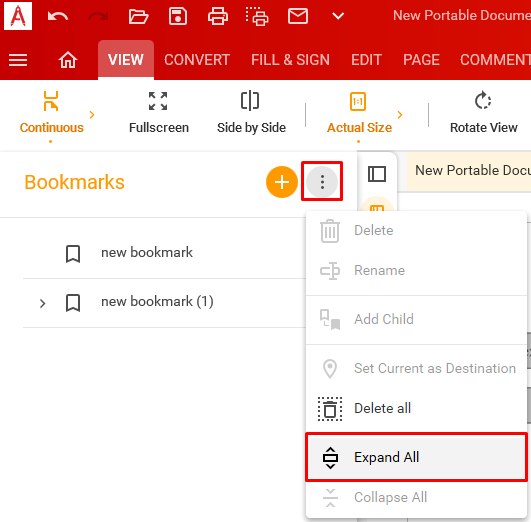Expand the new bookmark (1) chevron
This screenshot has width=531, height=522.
[42, 303]
